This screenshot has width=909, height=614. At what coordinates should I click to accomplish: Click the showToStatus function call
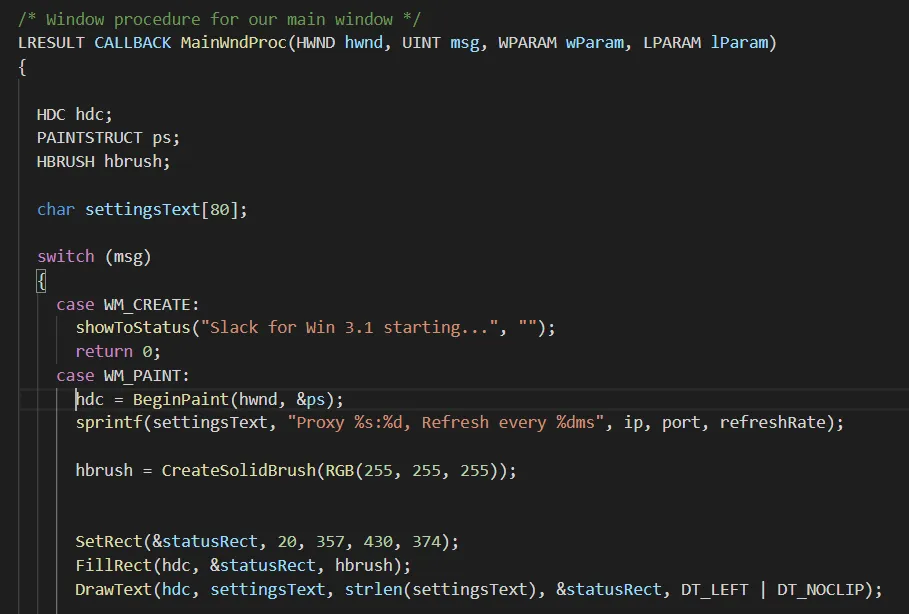tap(133, 327)
